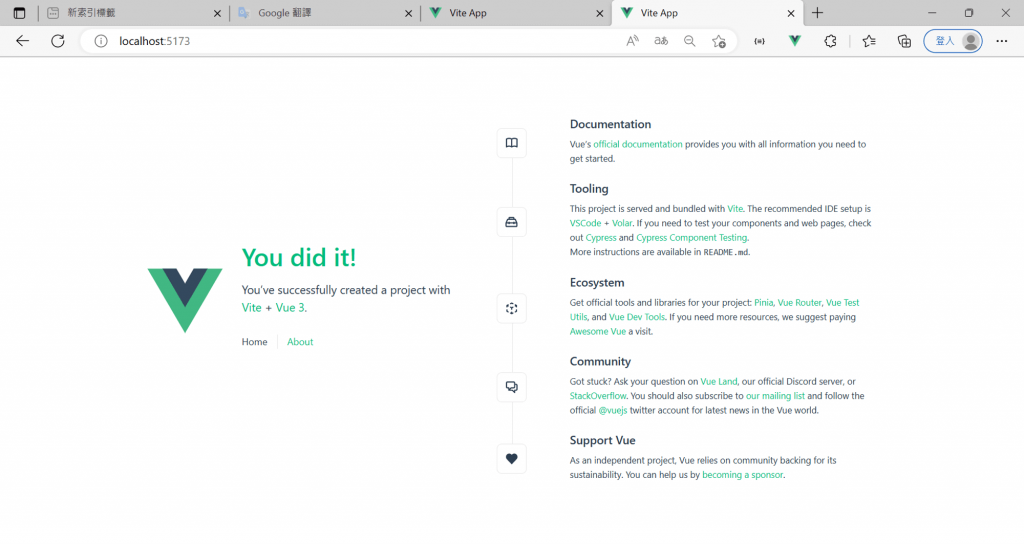1024x544 pixels.
Task: Click the Vue logo image
Action: (185, 300)
